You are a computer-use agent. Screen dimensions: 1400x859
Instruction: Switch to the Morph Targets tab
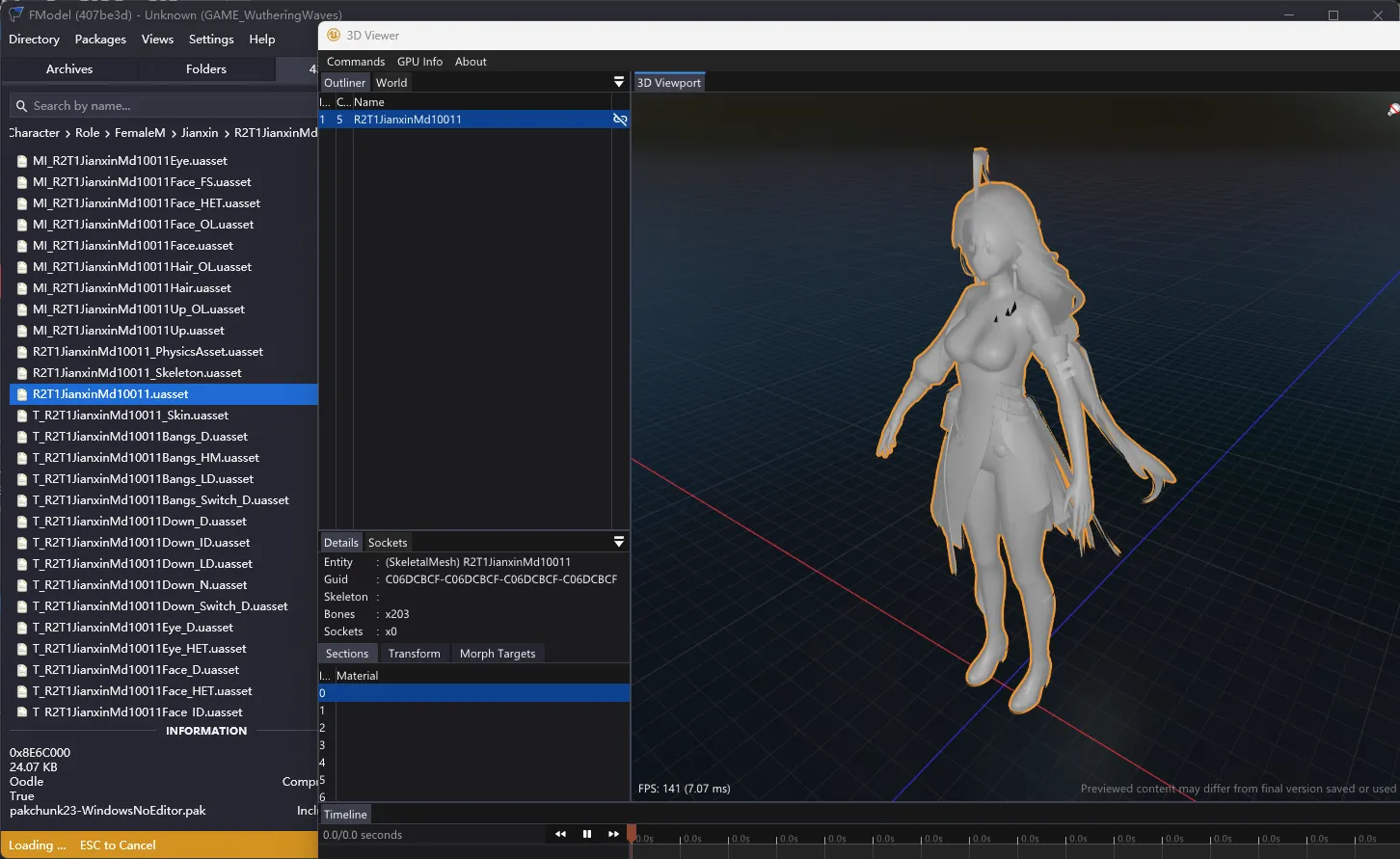(x=497, y=654)
